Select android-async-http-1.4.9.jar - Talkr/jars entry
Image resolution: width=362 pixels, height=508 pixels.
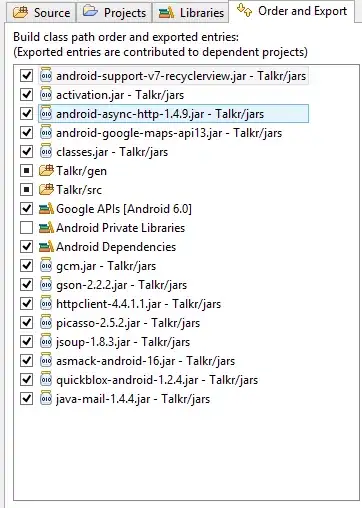(160, 114)
